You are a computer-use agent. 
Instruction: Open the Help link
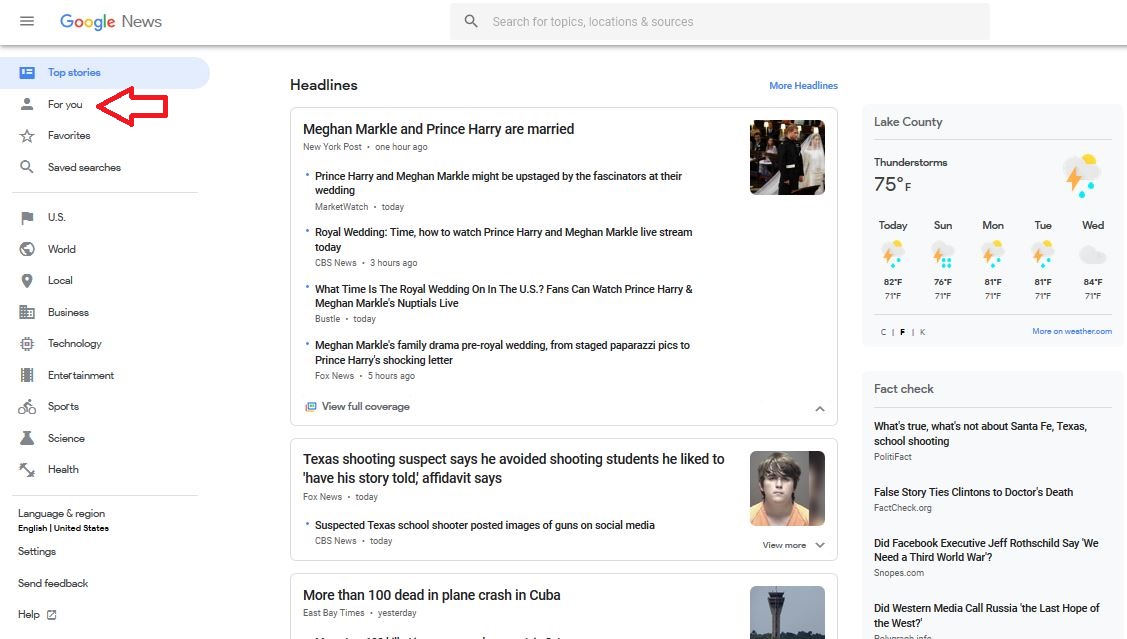pyautogui.click(x=29, y=615)
